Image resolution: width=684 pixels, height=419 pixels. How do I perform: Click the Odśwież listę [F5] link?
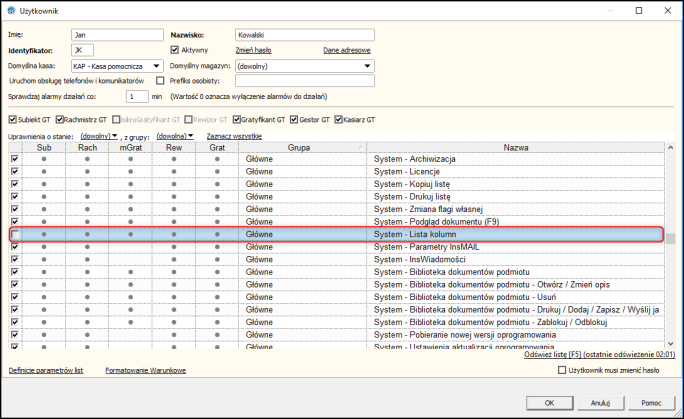pyautogui.click(x=599, y=354)
